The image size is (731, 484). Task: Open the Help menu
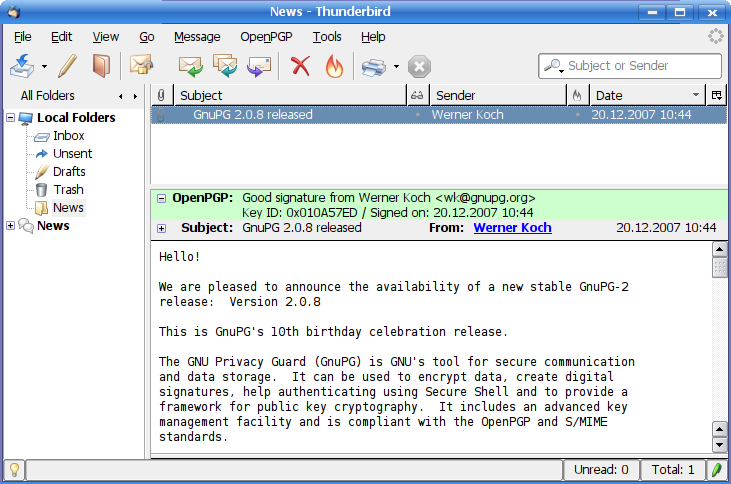coord(373,36)
